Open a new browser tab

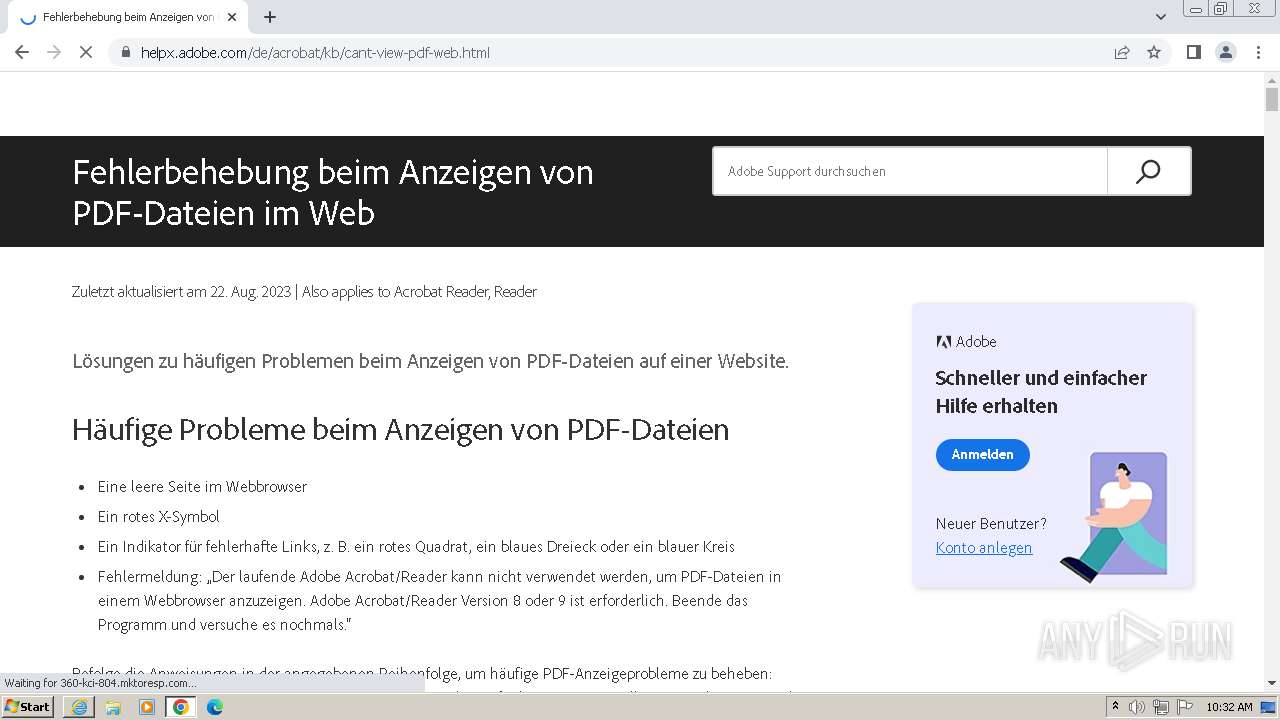(x=270, y=17)
